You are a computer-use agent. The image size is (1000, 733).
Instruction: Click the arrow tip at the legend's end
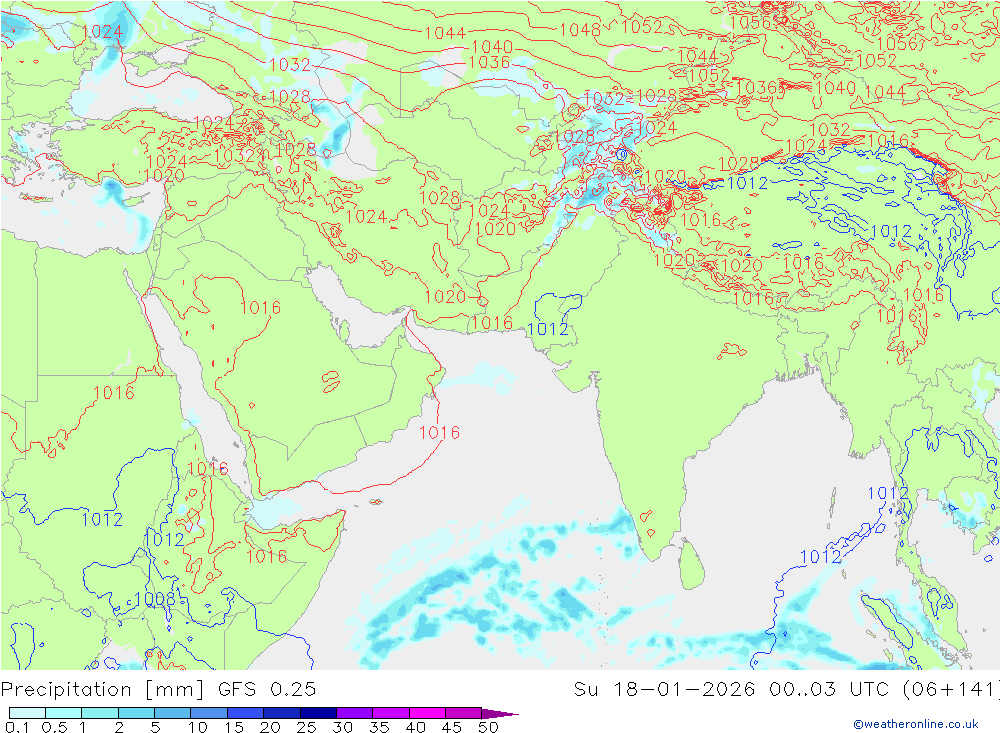[x=501, y=714]
